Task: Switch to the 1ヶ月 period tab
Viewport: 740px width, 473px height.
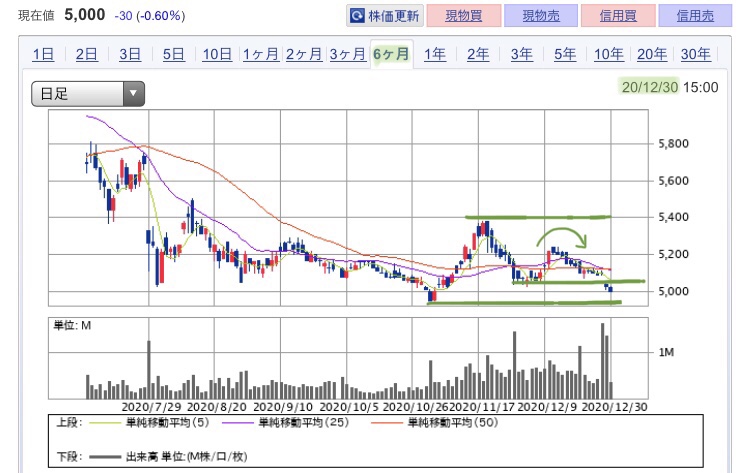Action: point(261,54)
